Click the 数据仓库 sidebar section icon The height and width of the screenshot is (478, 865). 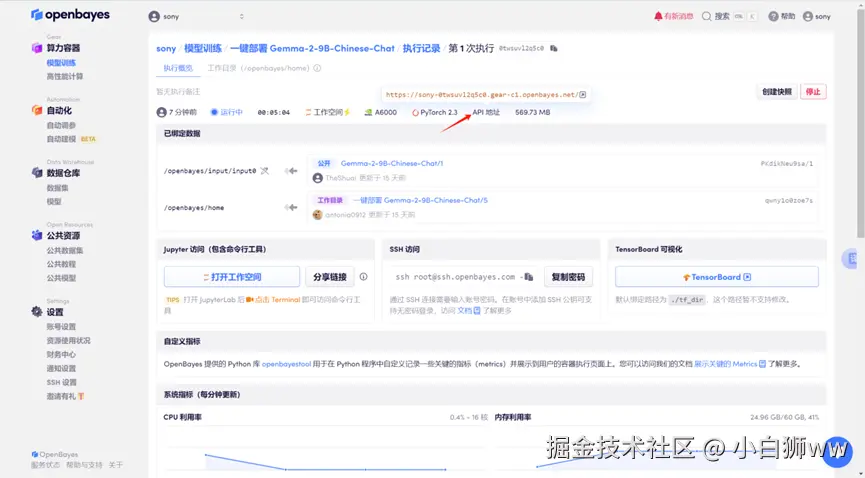37,173
